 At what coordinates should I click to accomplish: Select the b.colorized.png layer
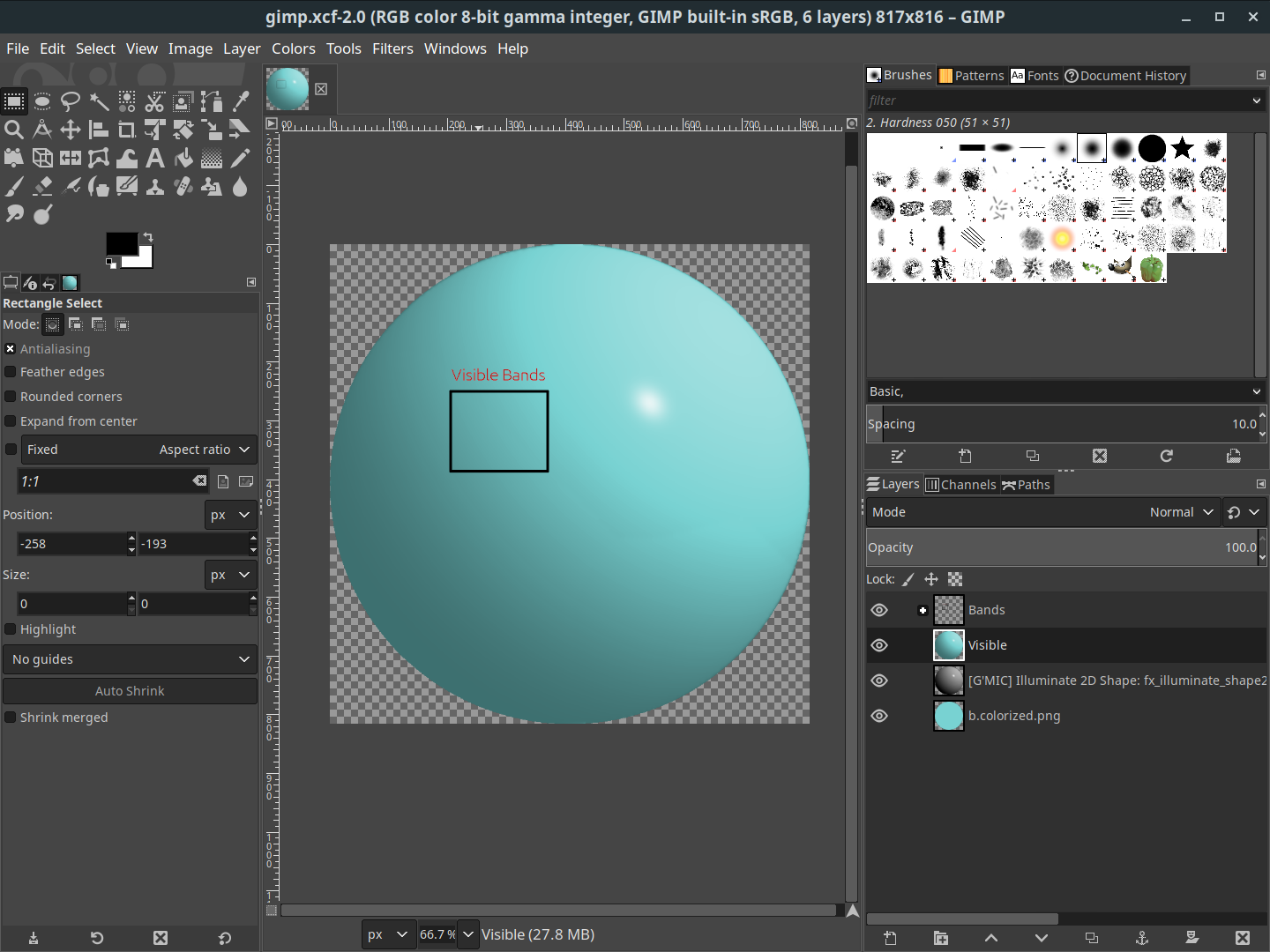click(1014, 716)
